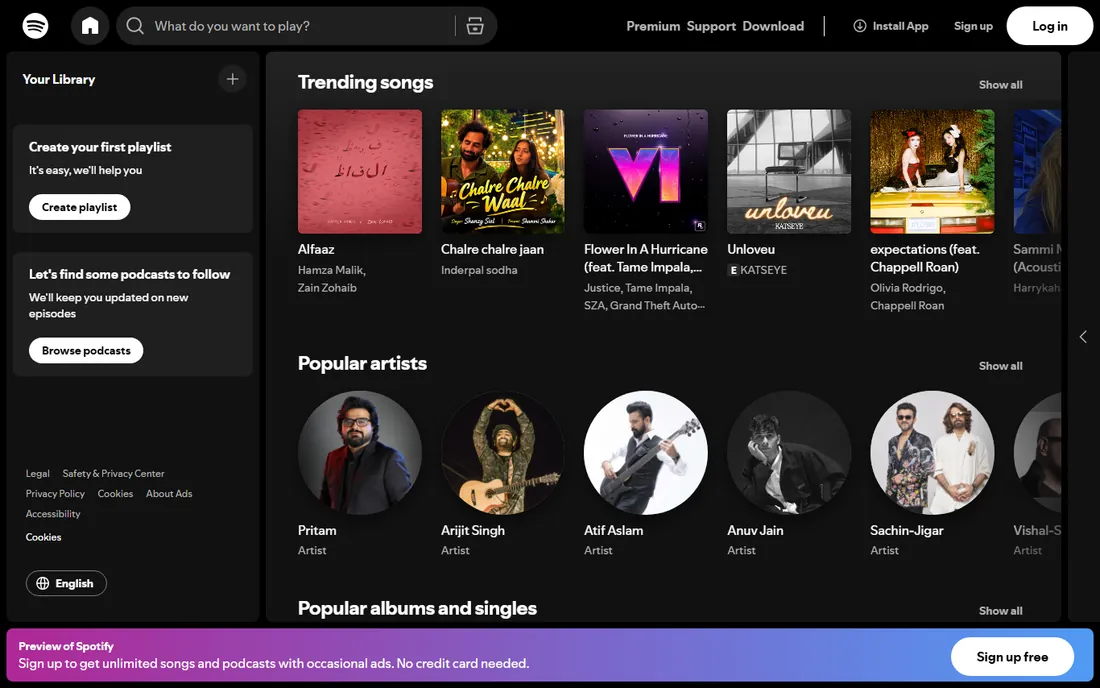Open the Browse icon in search bar
1100x688 pixels.
(475, 26)
